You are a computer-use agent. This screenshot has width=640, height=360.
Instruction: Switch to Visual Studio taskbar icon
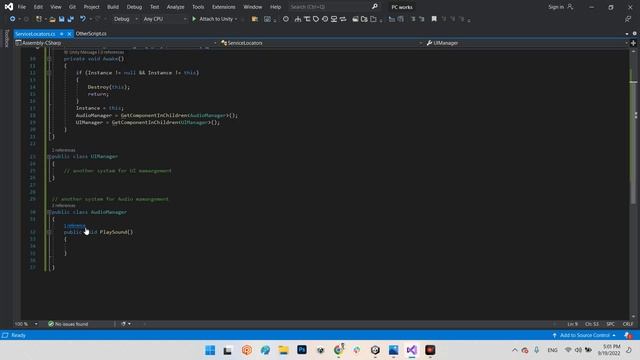[x=411, y=350]
